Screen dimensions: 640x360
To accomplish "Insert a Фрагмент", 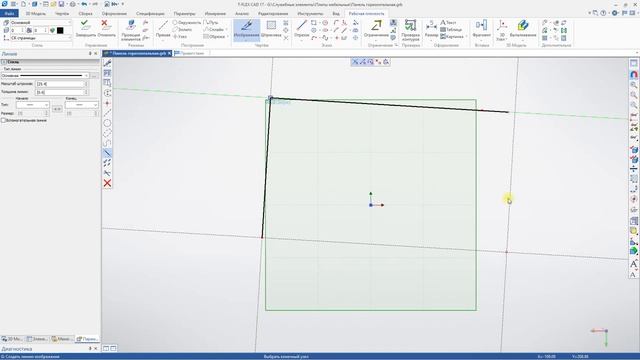I will (482, 29).
